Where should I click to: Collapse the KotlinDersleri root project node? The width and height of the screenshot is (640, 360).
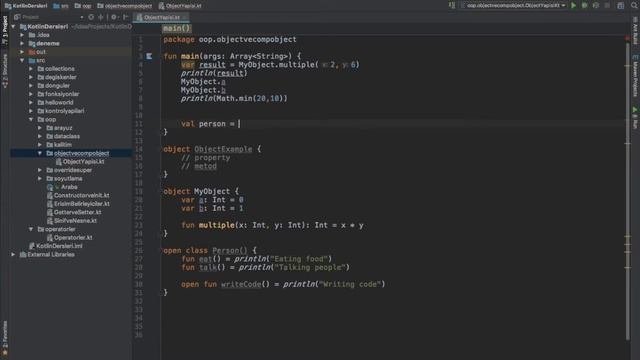coord(13,27)
